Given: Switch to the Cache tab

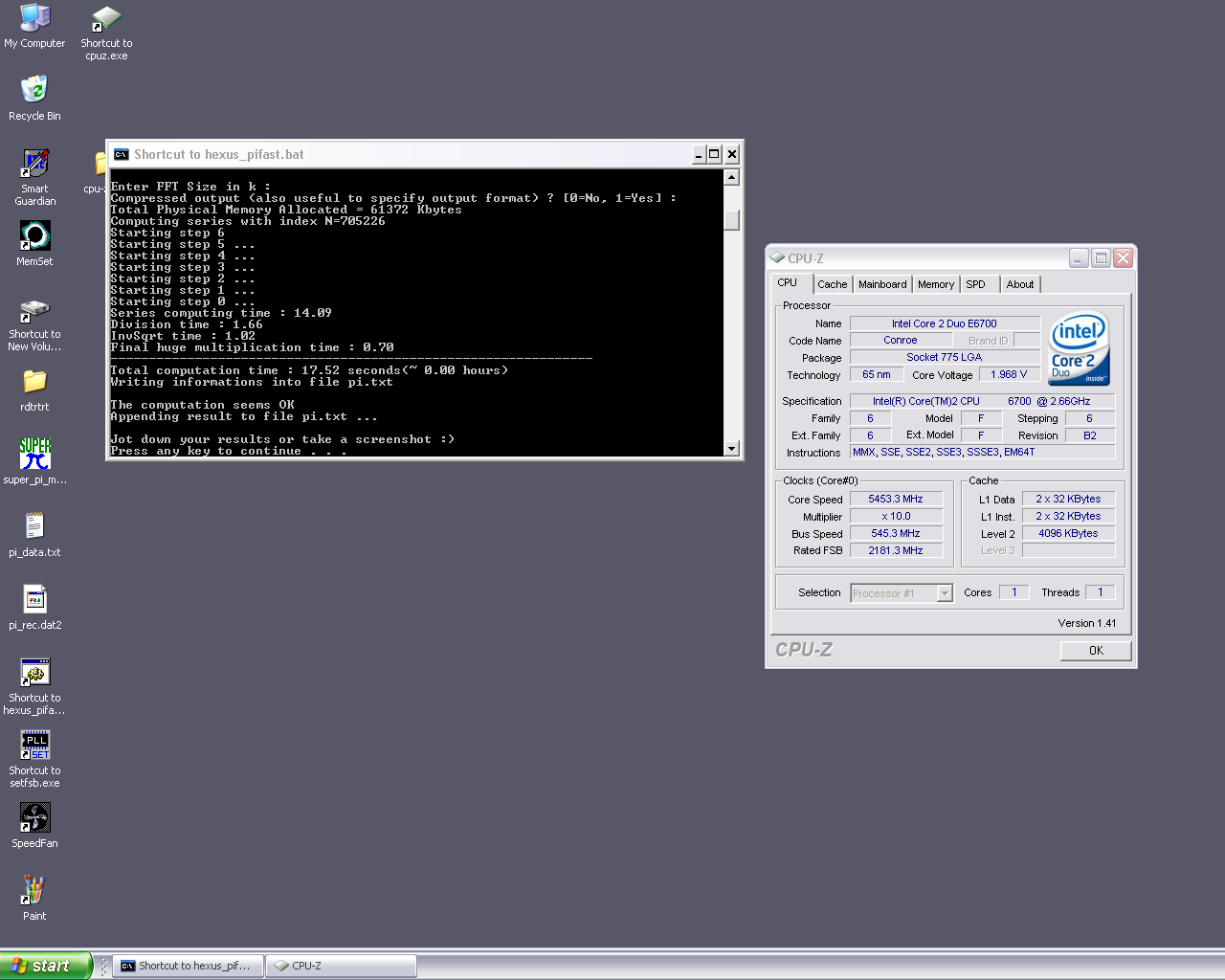Looking at the screenshot, I should [833, 284].
